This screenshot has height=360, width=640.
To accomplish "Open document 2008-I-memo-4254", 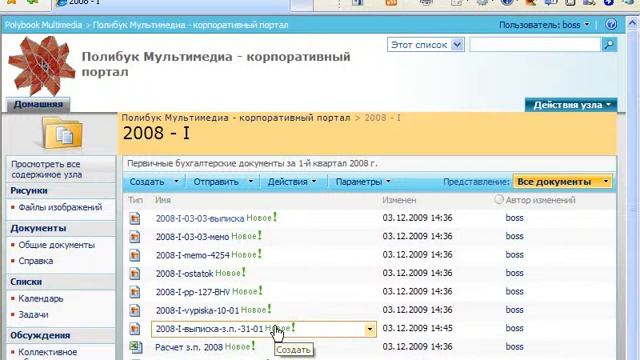I will click(193, 255).
